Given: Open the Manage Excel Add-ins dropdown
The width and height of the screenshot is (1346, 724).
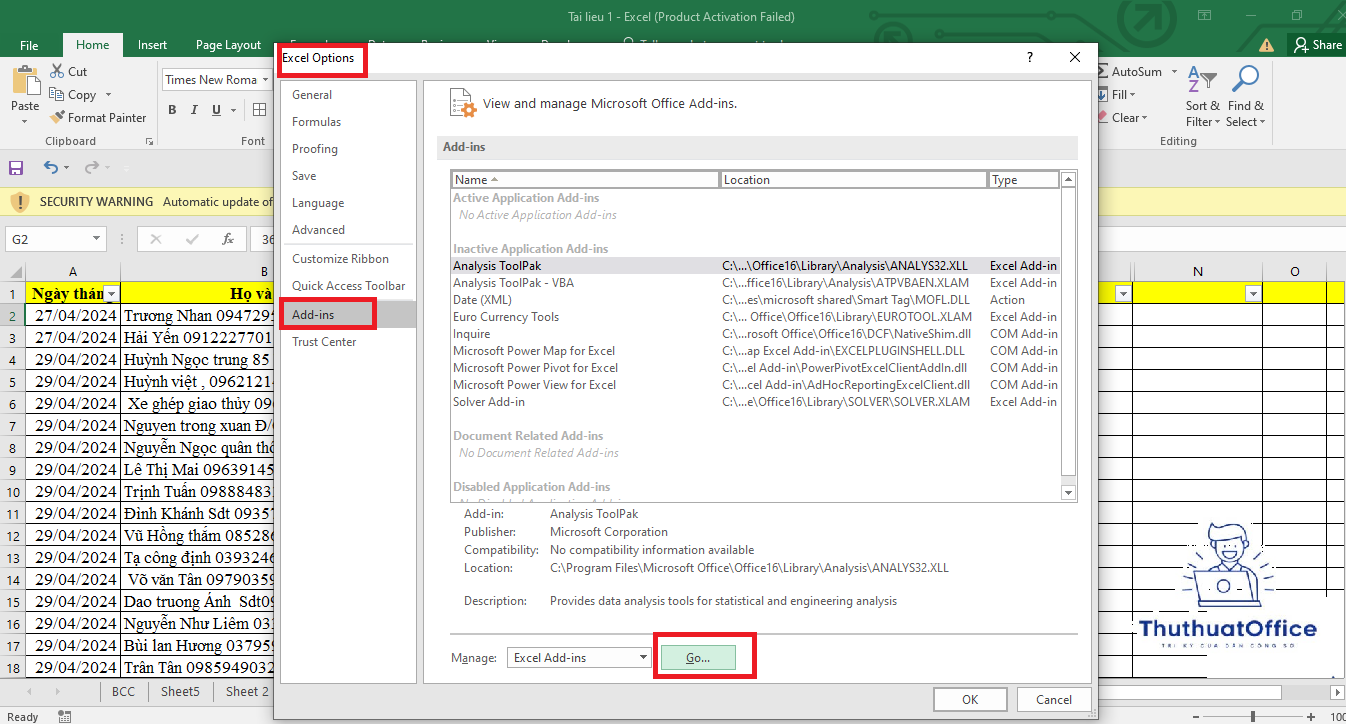Looking at the screenshot, I should pos(644,657).
